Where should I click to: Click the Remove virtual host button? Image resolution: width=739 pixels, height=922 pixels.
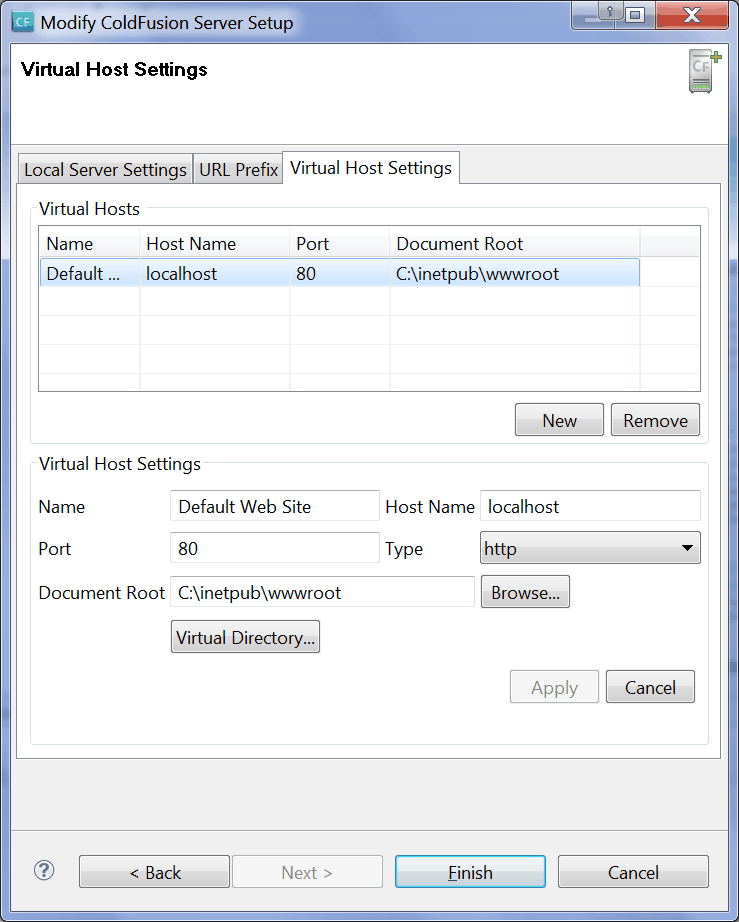[656, 420]
